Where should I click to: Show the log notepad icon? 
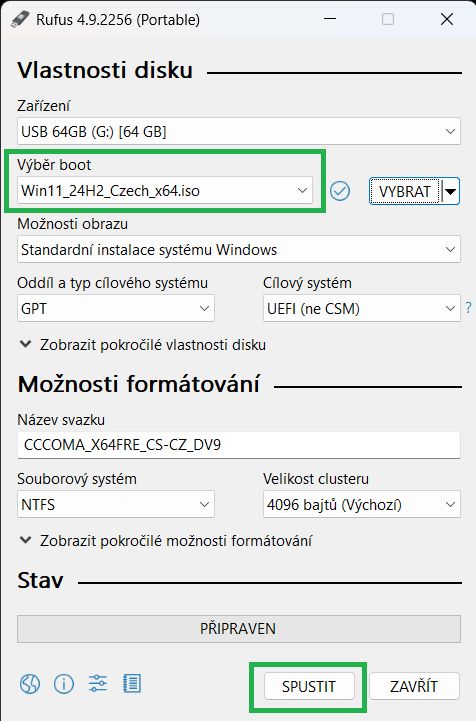tap(132, 684)
